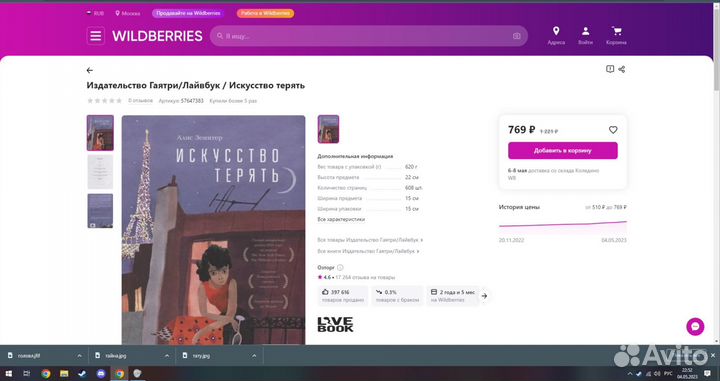
Task: Open the main book cover image
Action: [213, 230]
